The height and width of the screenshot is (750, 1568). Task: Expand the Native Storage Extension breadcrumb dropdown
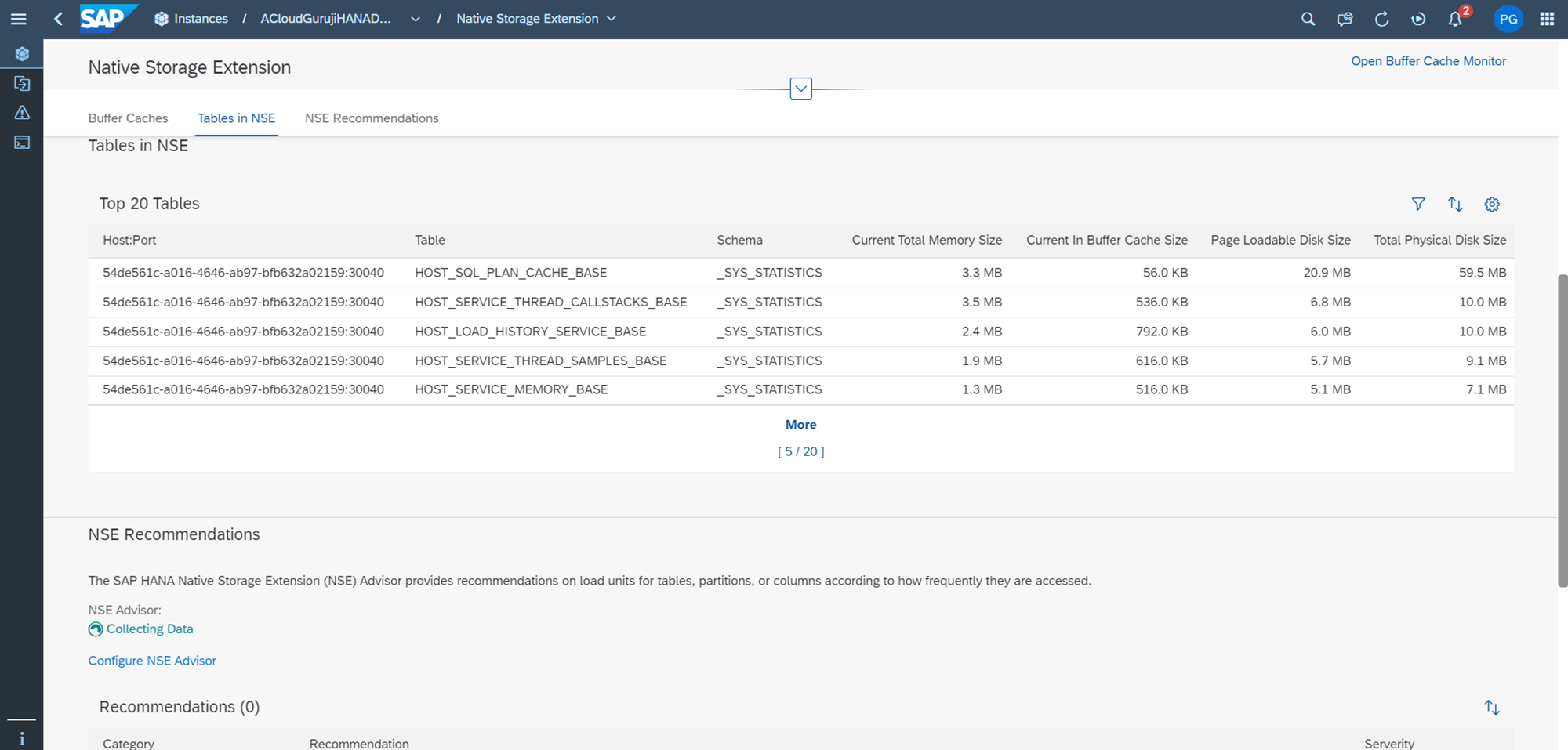[x=612, y=19]
